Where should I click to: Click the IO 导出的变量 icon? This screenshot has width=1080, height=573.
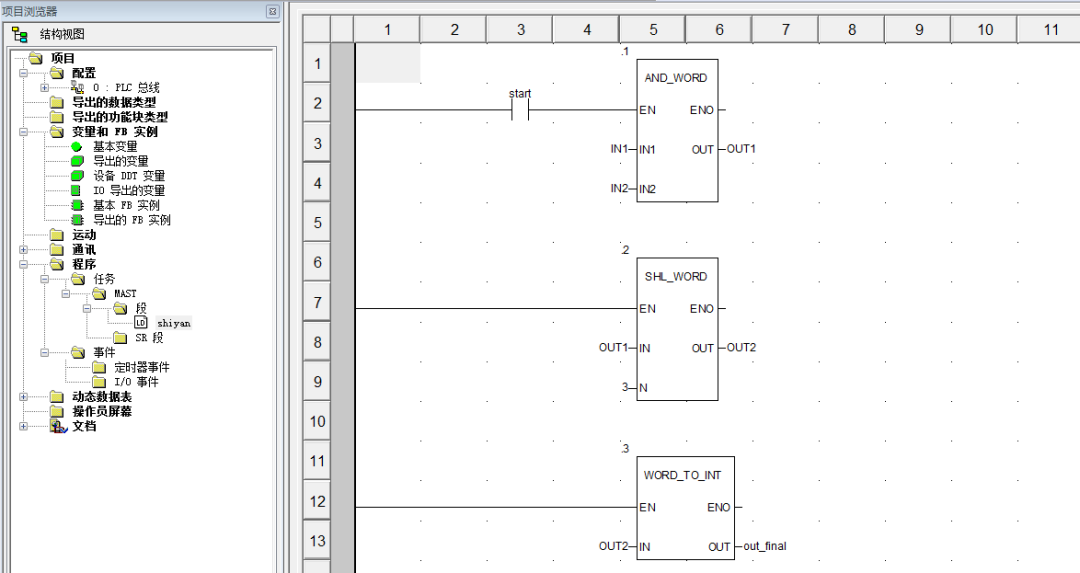tap(76, 190)
